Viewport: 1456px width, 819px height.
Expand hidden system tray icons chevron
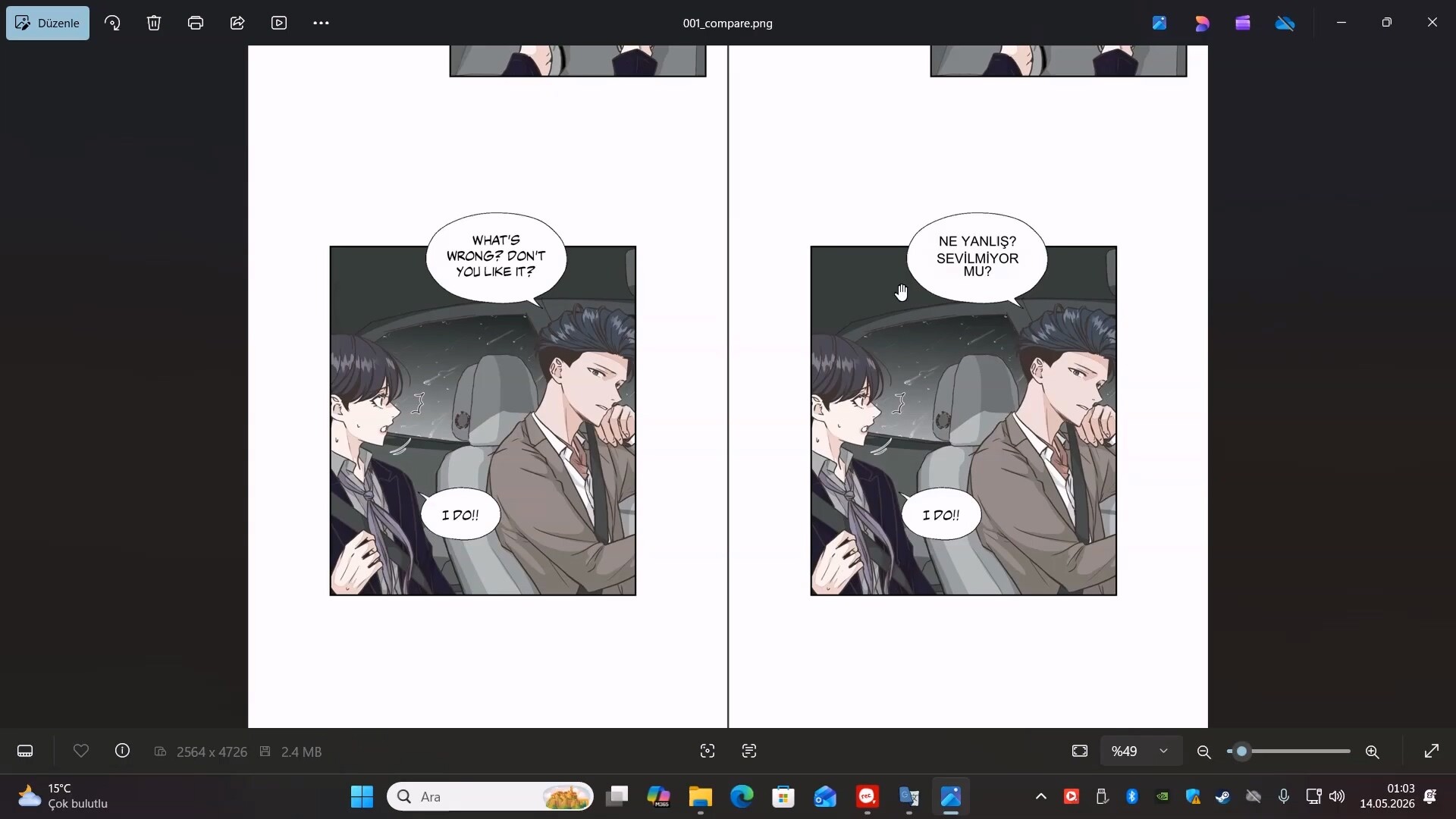[x=1041, y=796]
